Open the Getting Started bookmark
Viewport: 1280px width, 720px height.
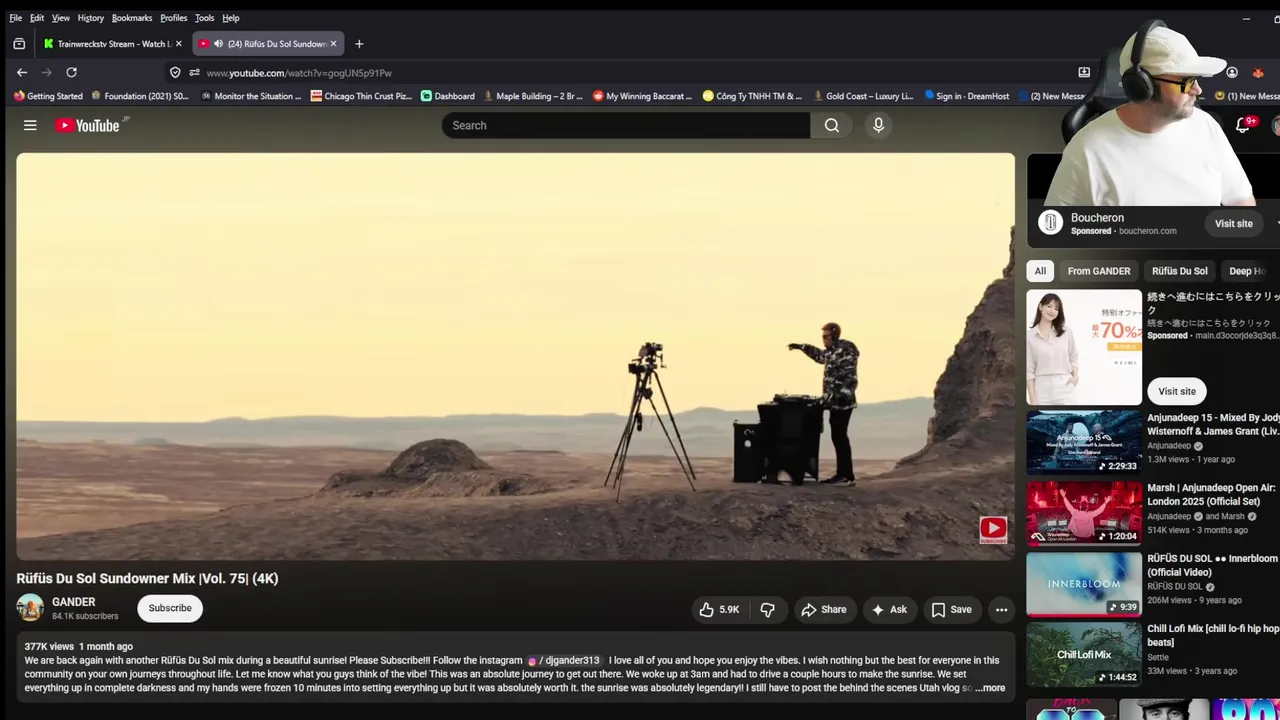click(x=48, y=96)
